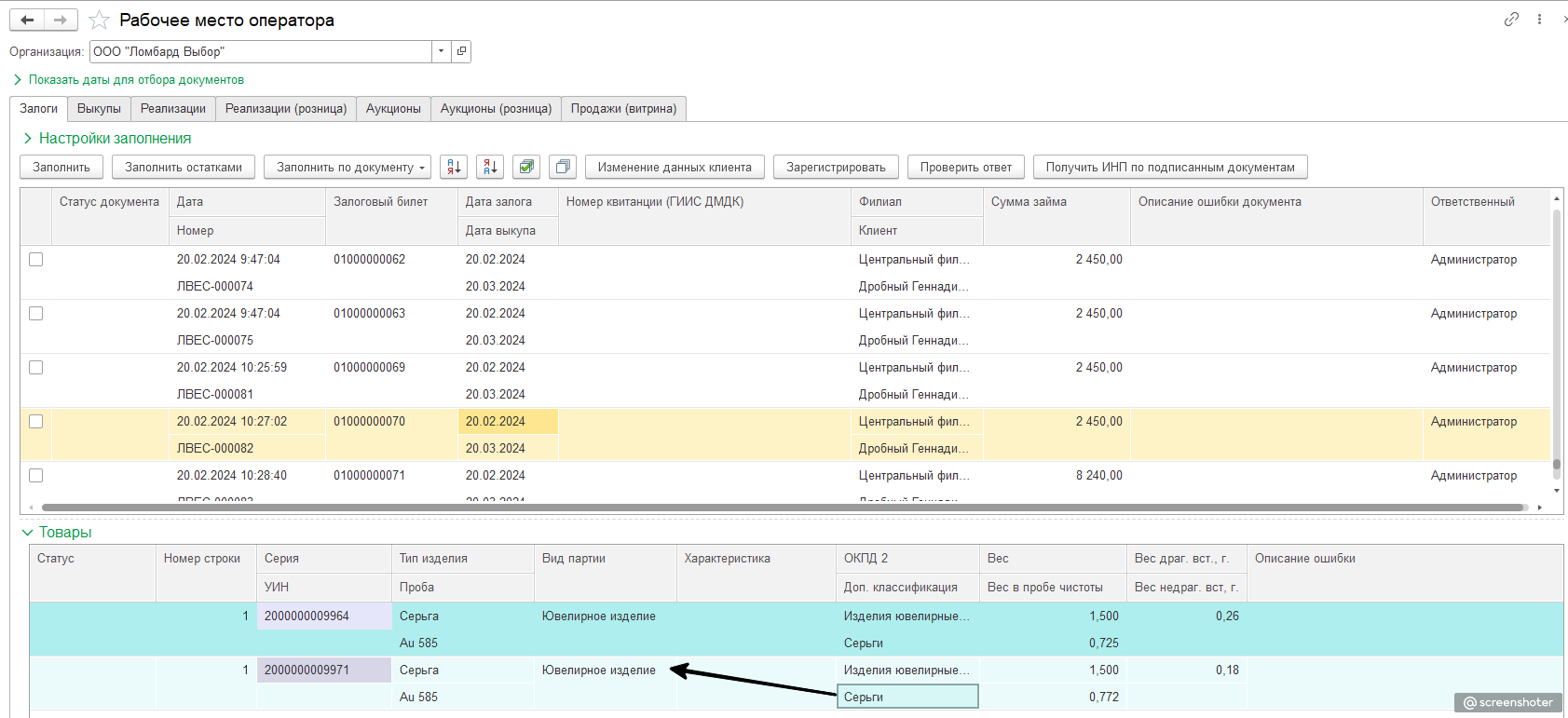1568x718 pixels.
Task: Tick checkbox for document ЛВЕС-000081
Action: point(36,367)
